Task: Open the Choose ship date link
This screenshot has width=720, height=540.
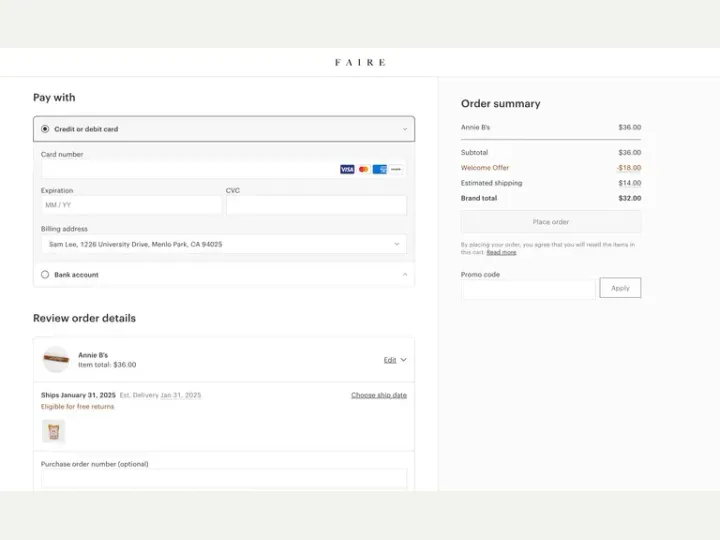Action: click(x=379, y=395)
